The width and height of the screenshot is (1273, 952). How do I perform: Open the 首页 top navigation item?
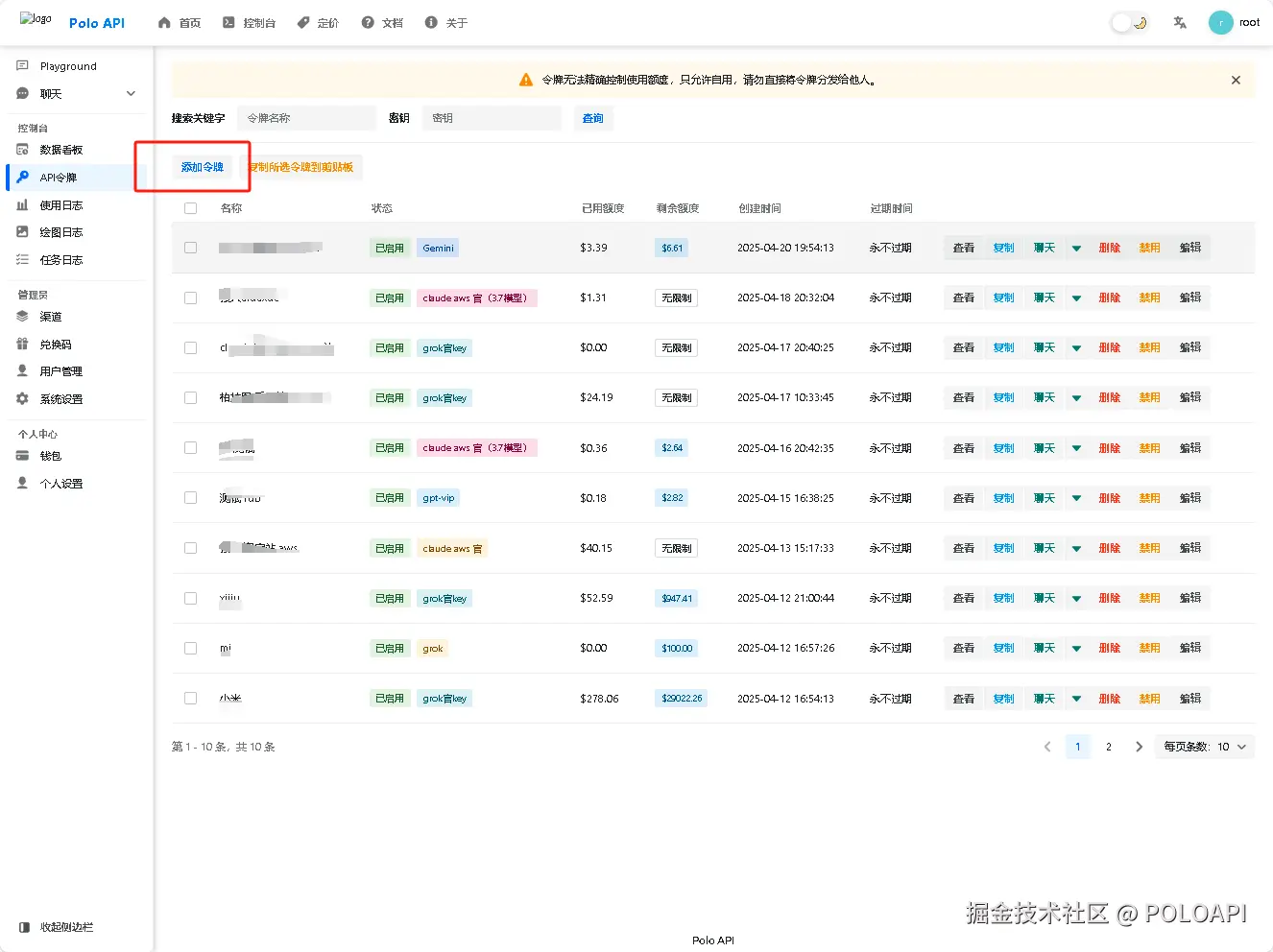point(180,23)
